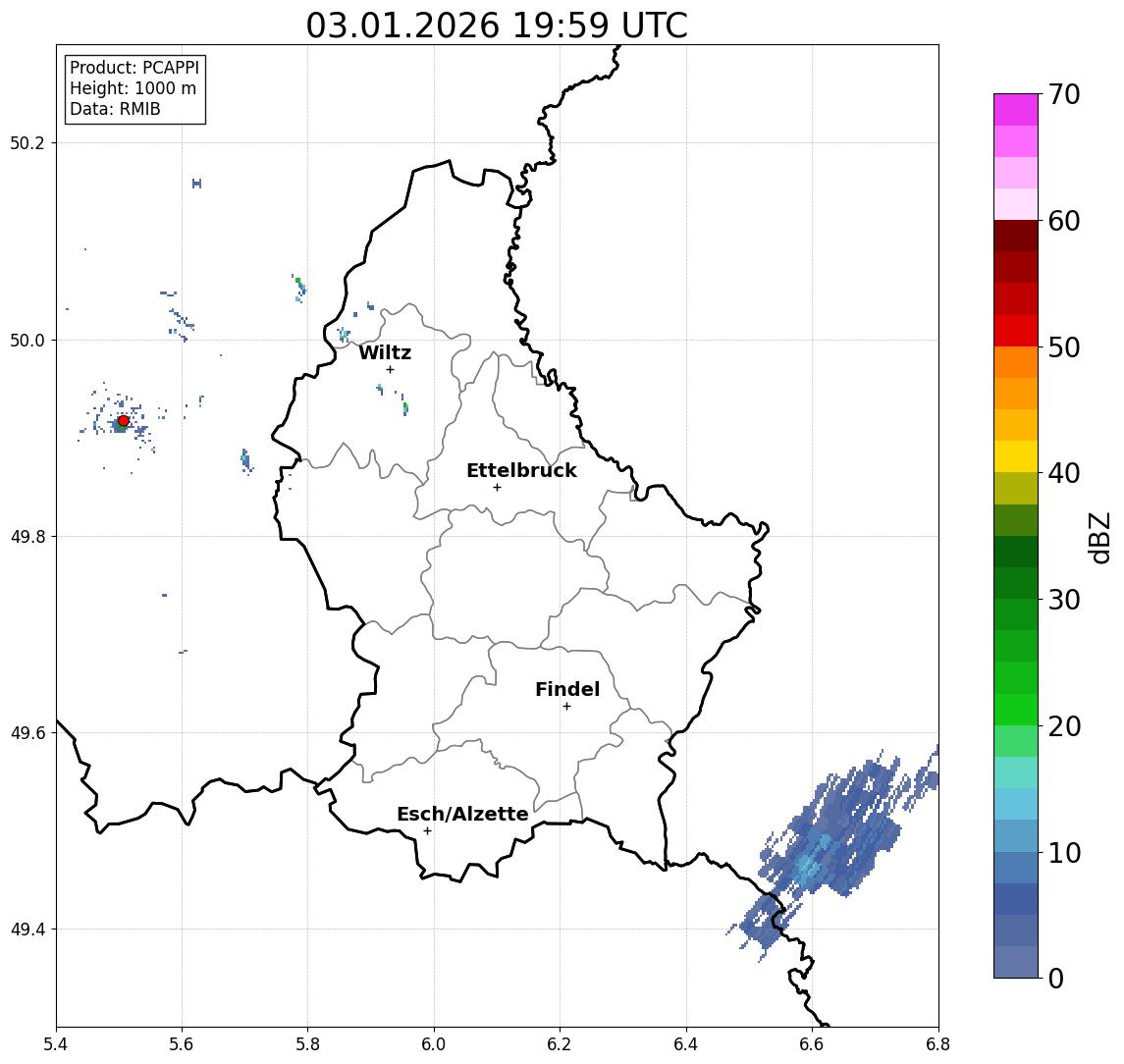Click the Wiltz station cross marker
Viewport: 1124px width, 1064px height.
pos(390,369)
